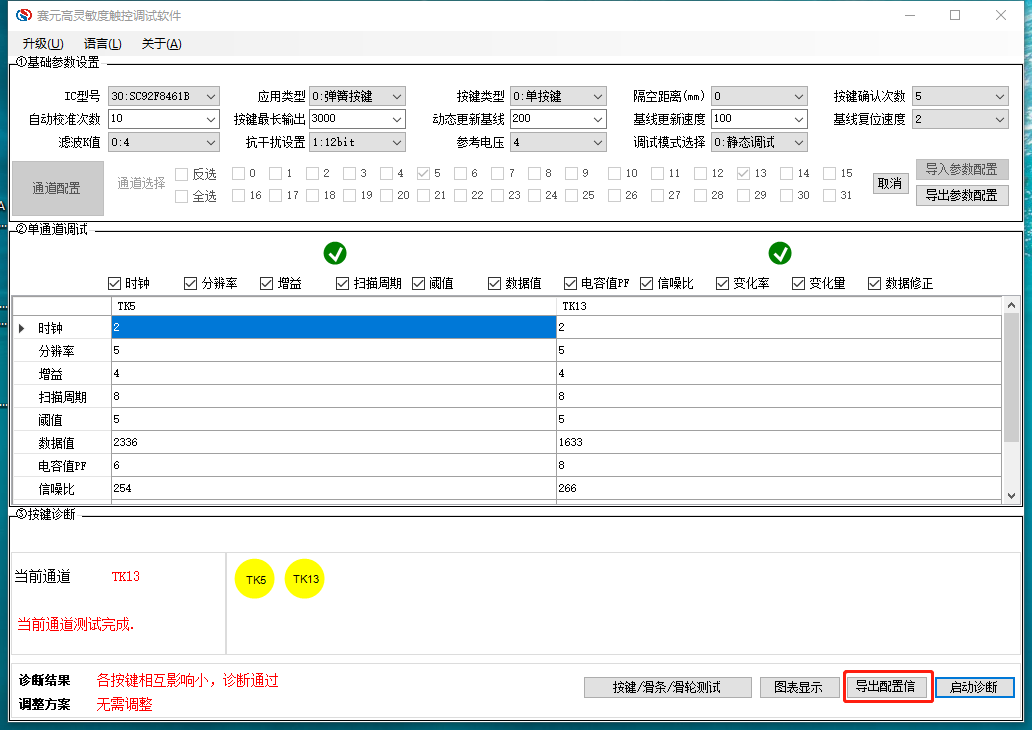This screenshot has height=730, width=1032.
Task: Toggle the 信噪比 checkbox
Action: [646, 284]
